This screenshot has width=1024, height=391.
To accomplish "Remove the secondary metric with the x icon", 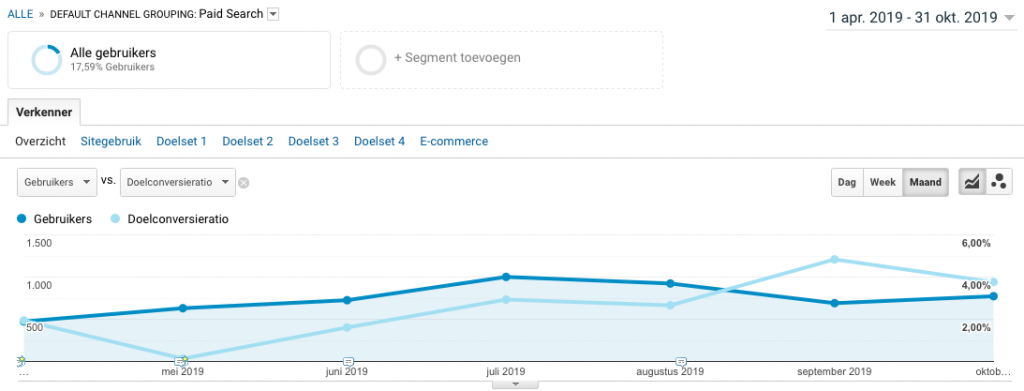I will tap(244, 183).
